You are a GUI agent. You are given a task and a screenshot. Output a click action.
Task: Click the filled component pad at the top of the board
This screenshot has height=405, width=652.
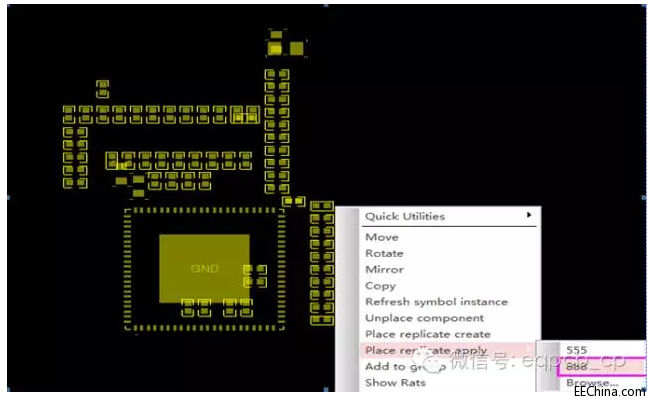(x=276, y=47)
